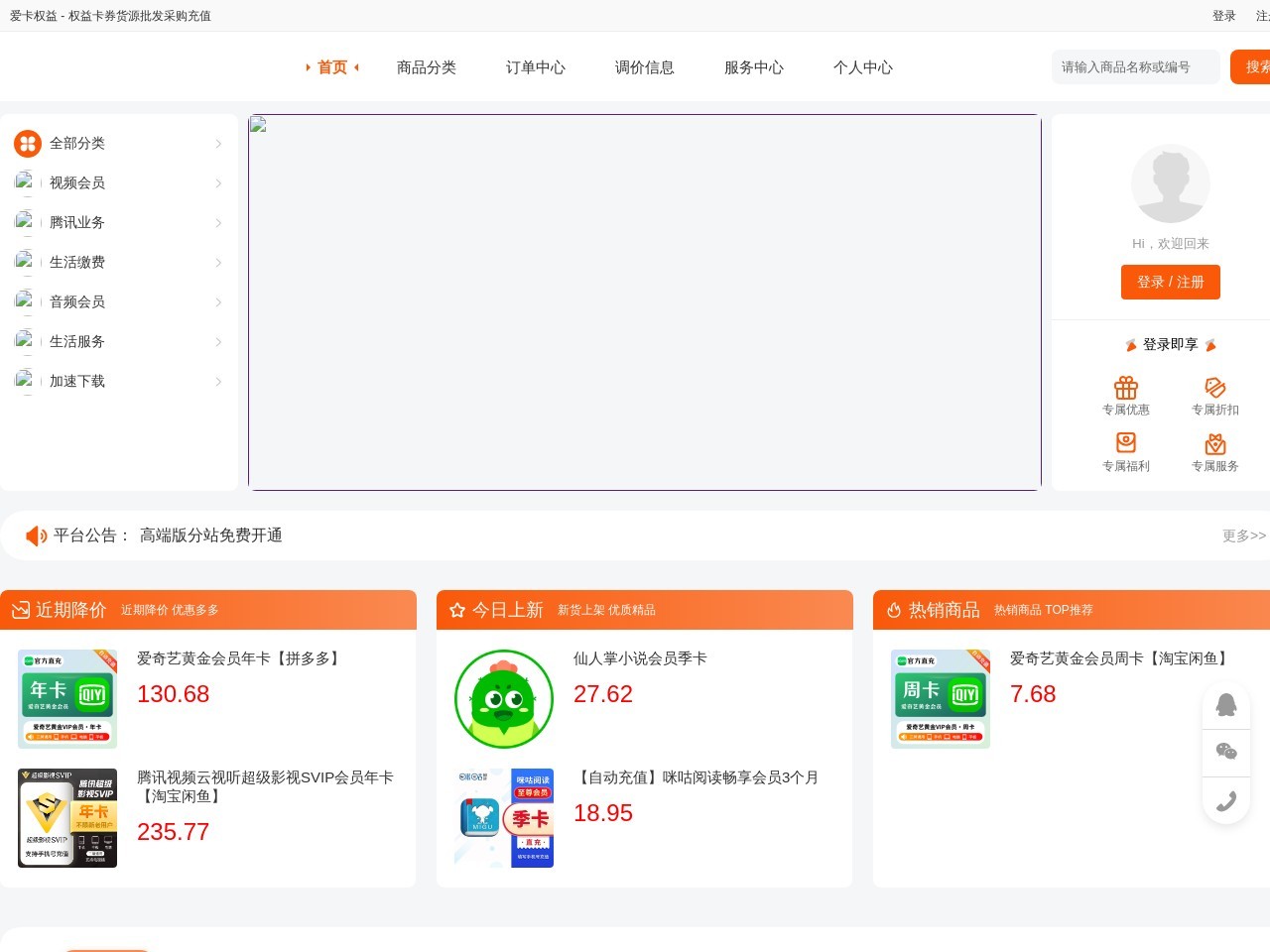Image resolution: width=1270 pixels, height=952 pixels.
Task: Click the 专属优惠 gift icon
Action: pyautogui.click(x=1126, y=387)
